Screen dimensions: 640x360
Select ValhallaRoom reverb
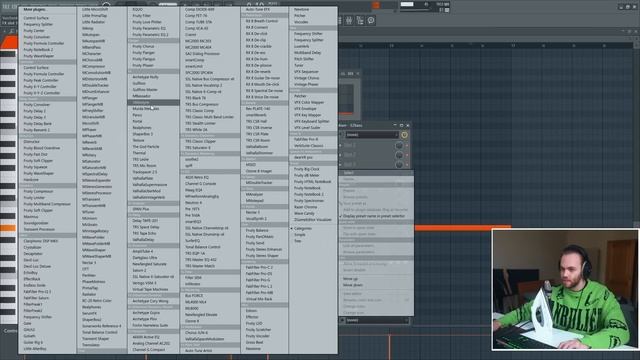257,147
